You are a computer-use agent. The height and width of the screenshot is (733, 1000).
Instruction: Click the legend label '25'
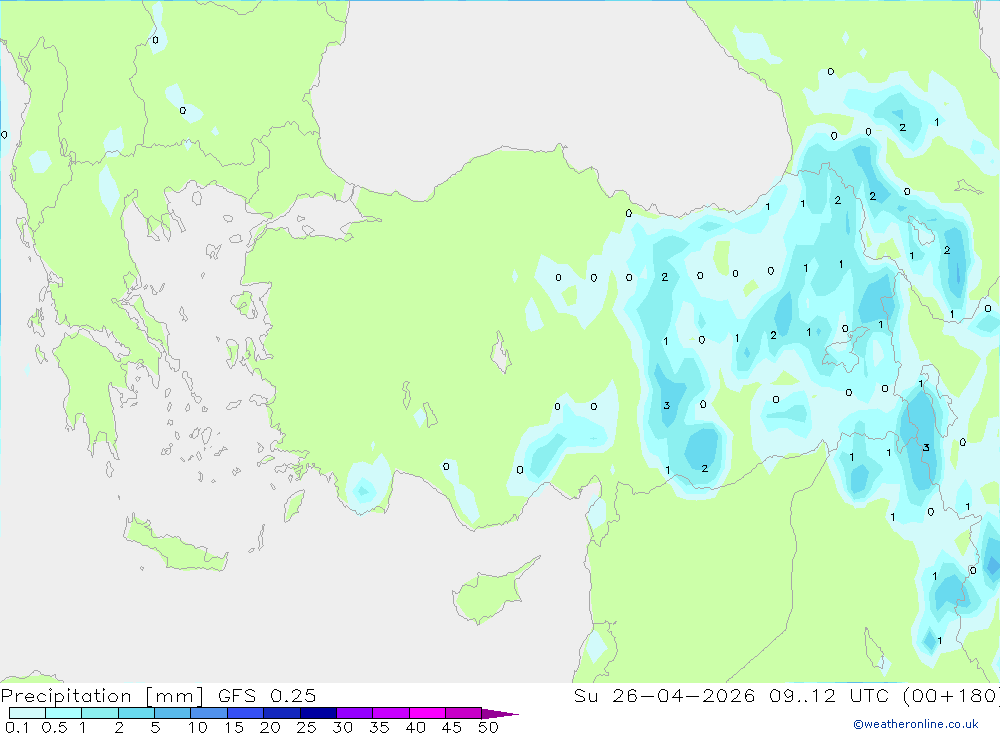306,727
